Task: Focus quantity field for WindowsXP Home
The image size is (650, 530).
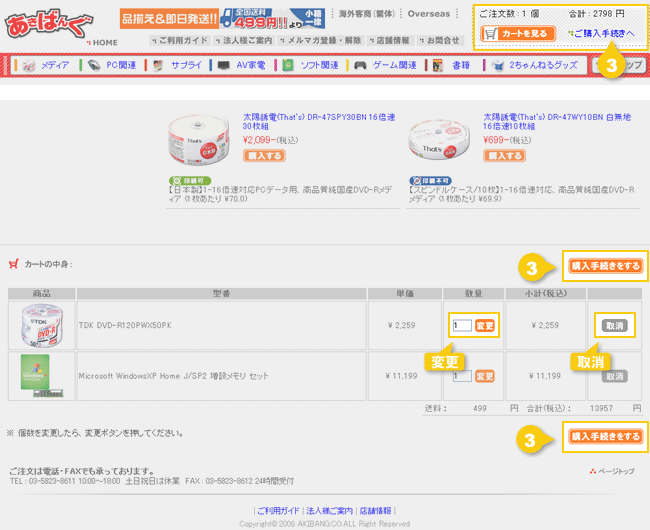Action: [462, 376]
